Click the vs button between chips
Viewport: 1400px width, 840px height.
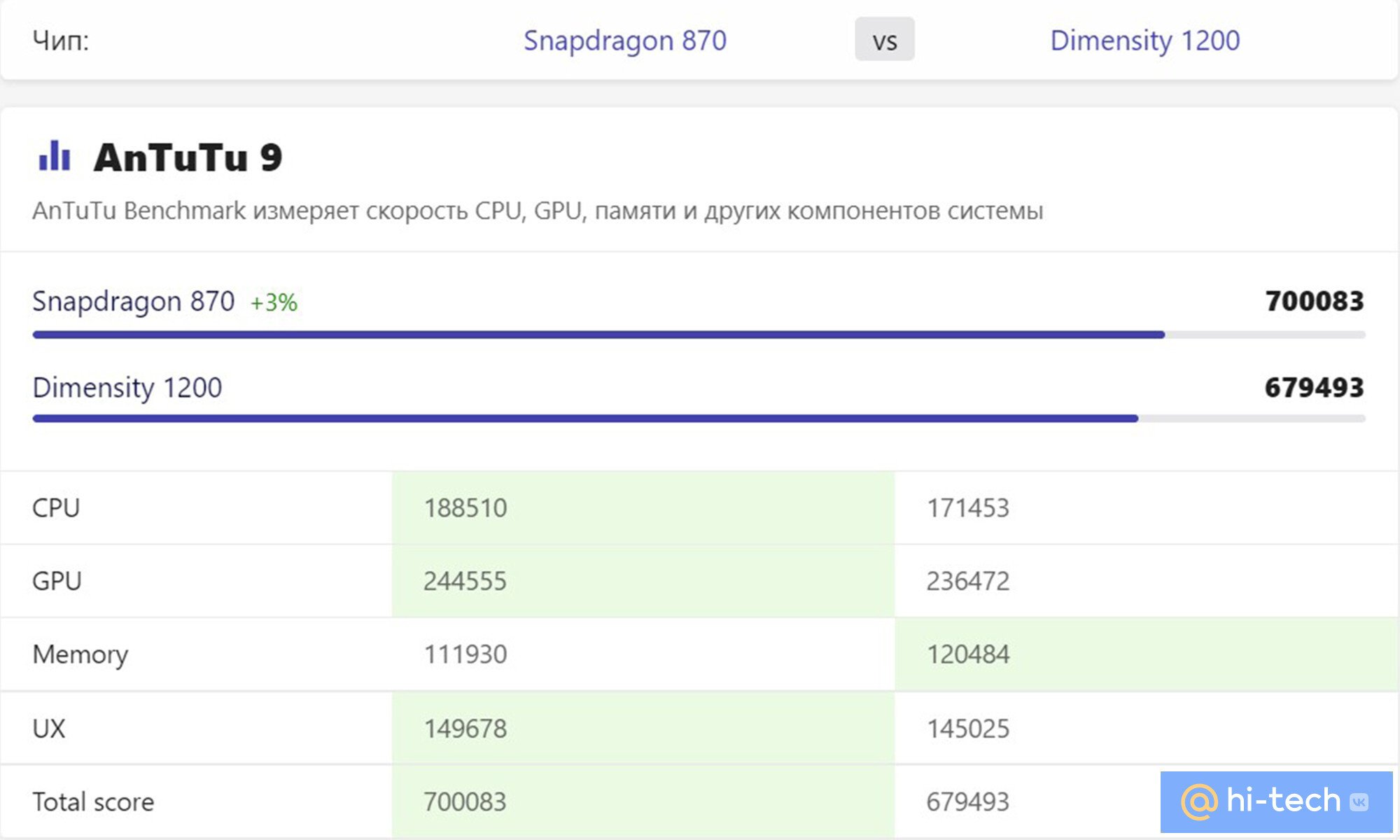pos(885,39)
